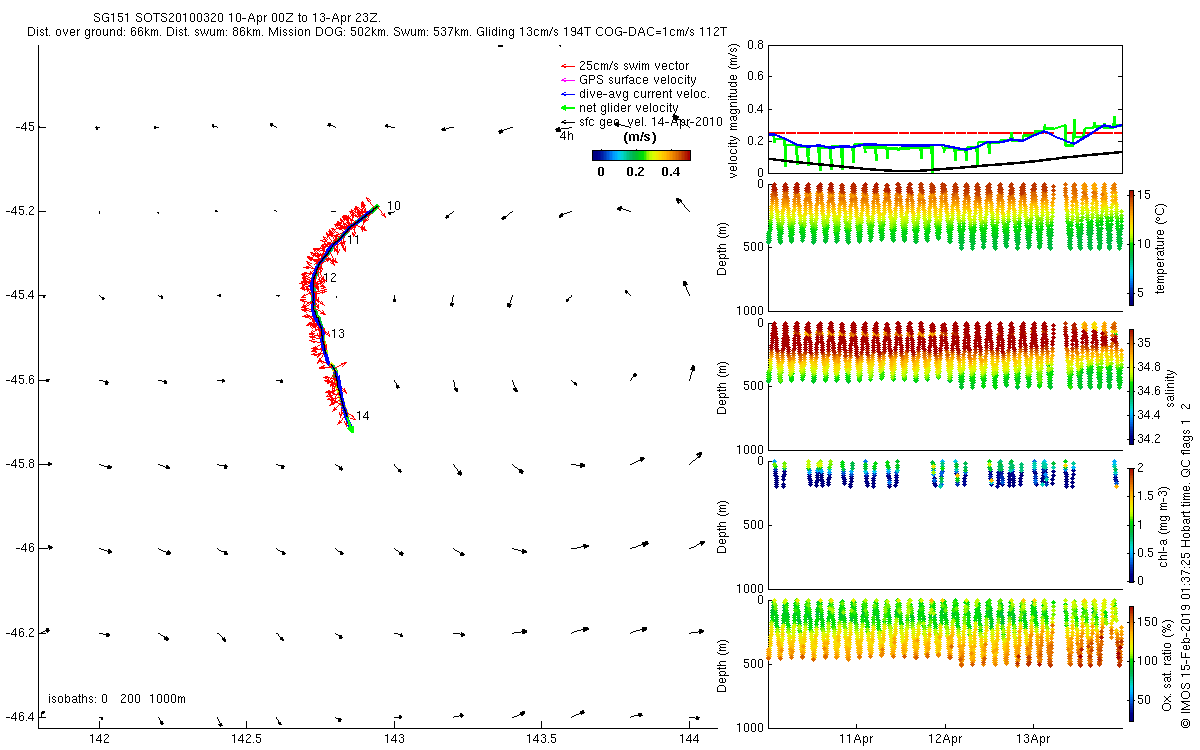1200x750 pixels.
Task: Click the velocity (m/s) color bar in map legend
Action: point(641,155)
